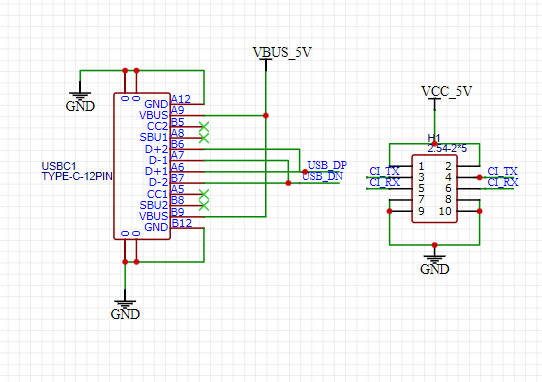Select the D-2 pin name
The width and height of the screenshot is (542, 382).
click(158, 182)
